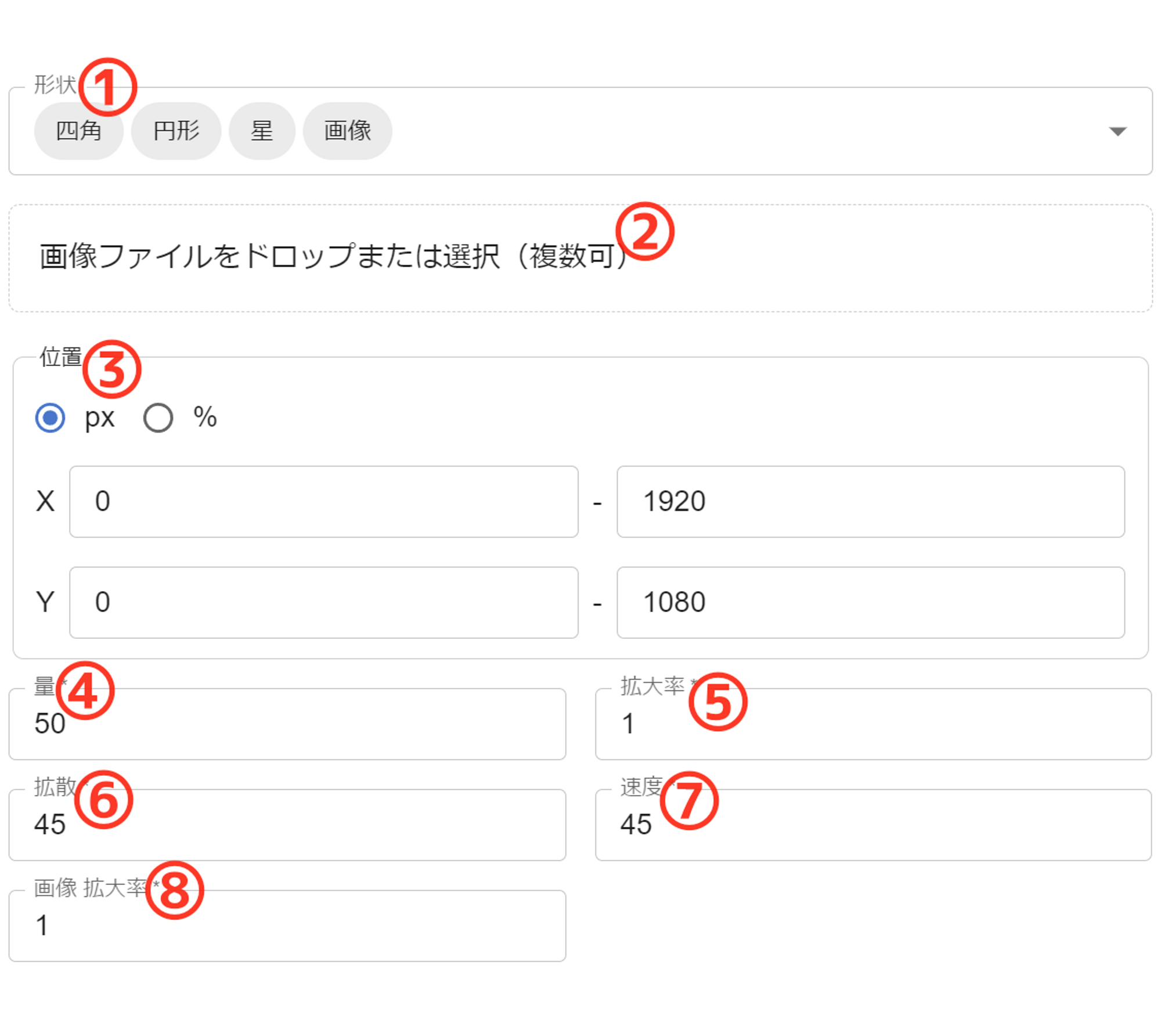Screen dimensions: 1161x1036
Task: Click the 画像 shape chip
Action: [x=347, y=131]
